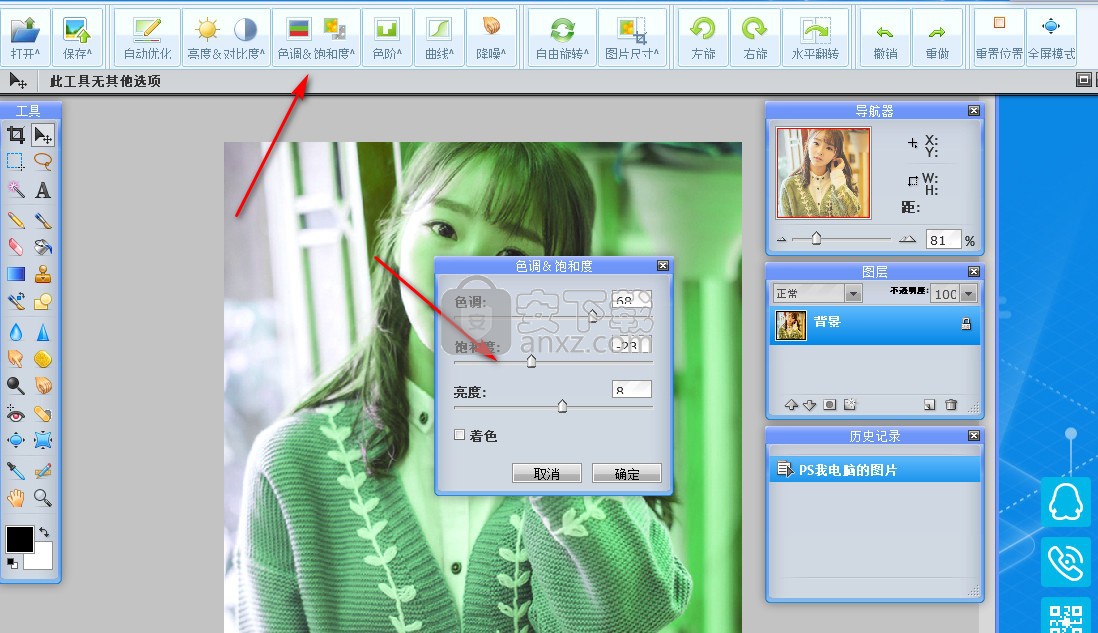Click the QQ penguin contact icon

1066,503
